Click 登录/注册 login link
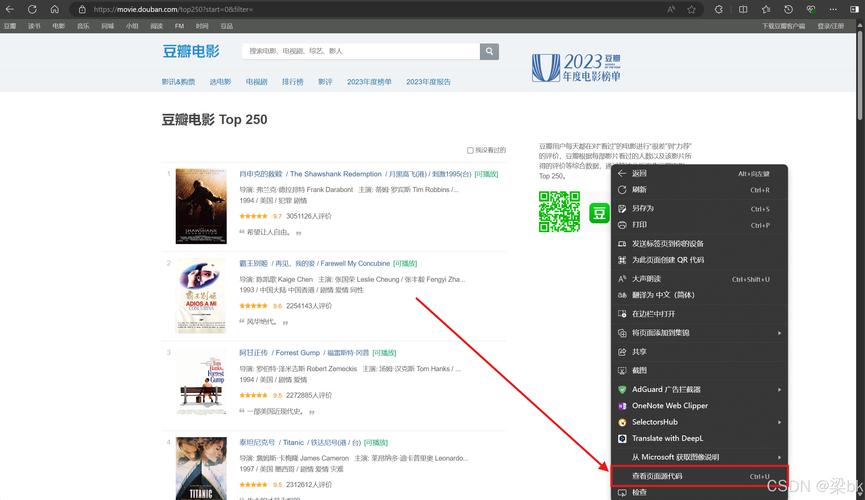 click(830, 26)
